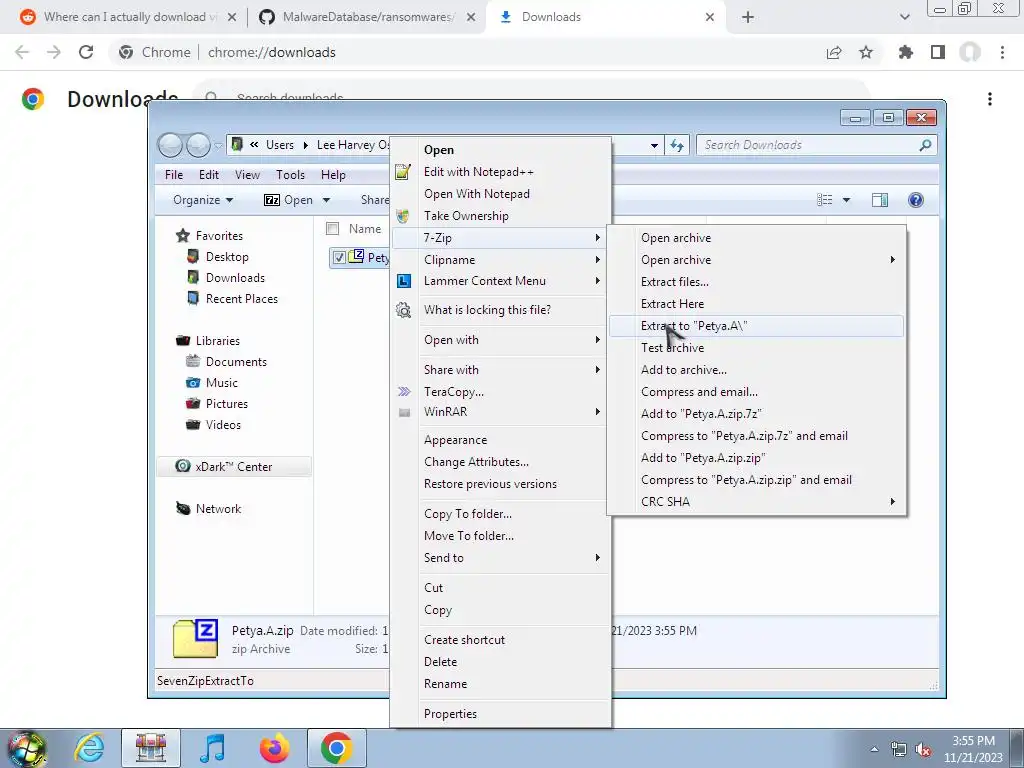Screen dimensions: 1024x768
Task: Select Edit with Notepad++
Action: pyautogui.click(x=501, y=172)
